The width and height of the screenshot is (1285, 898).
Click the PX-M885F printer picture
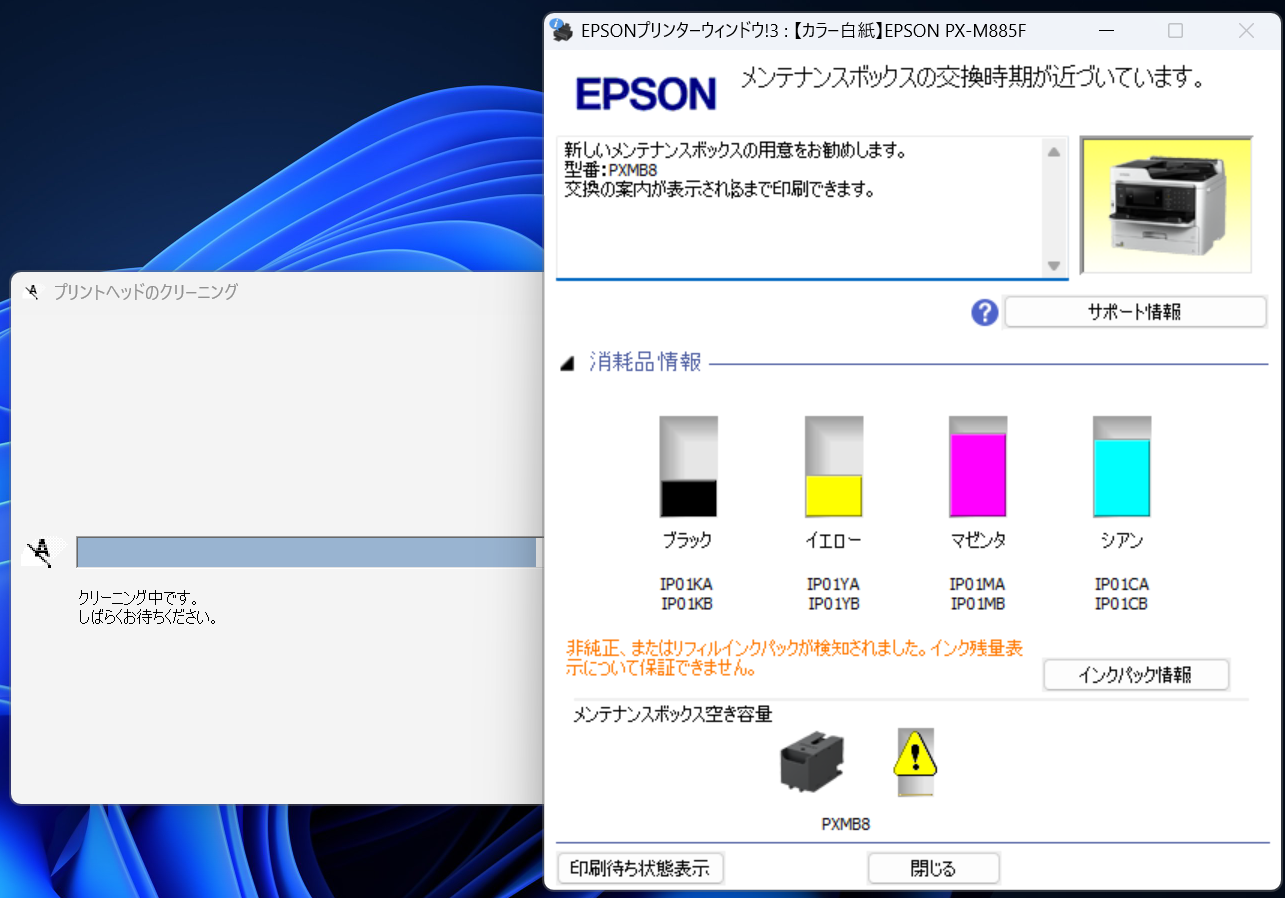click(1165, 204)
